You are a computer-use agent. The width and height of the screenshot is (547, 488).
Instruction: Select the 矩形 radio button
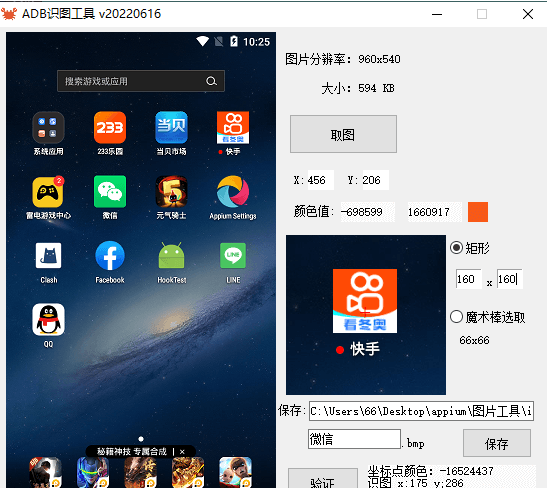click(x=456, y=248)
